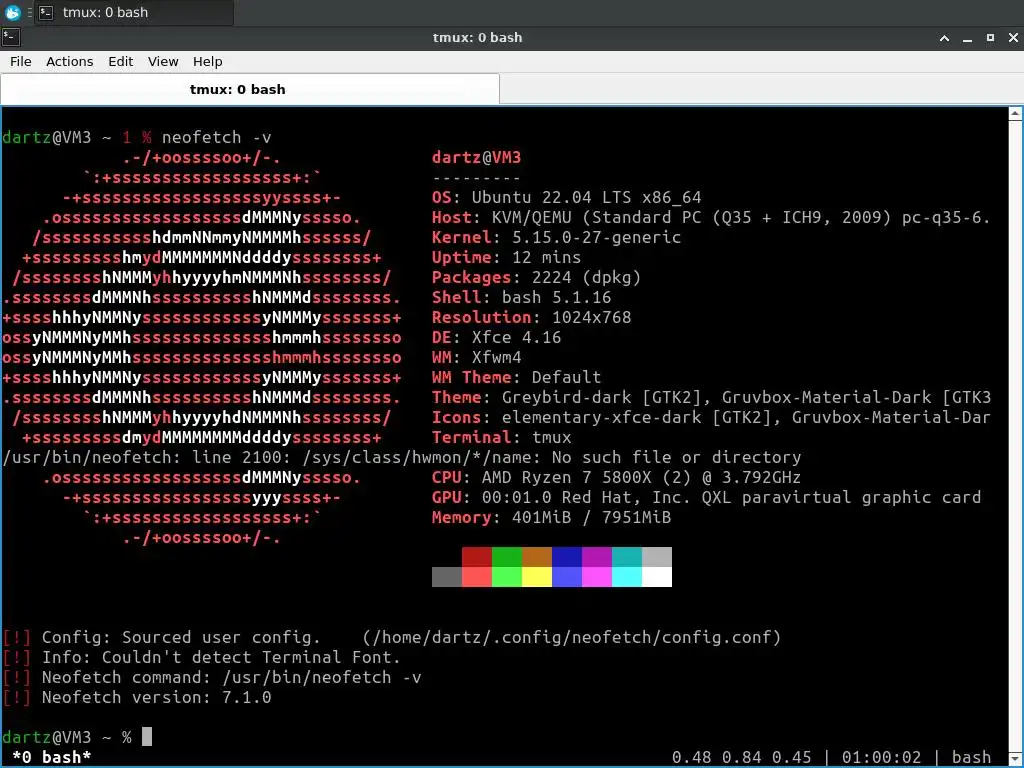Click the DE value 'Xfce 4.16'
The width and height of the screenshot is (1024, 768).
[x=517, y=338]
